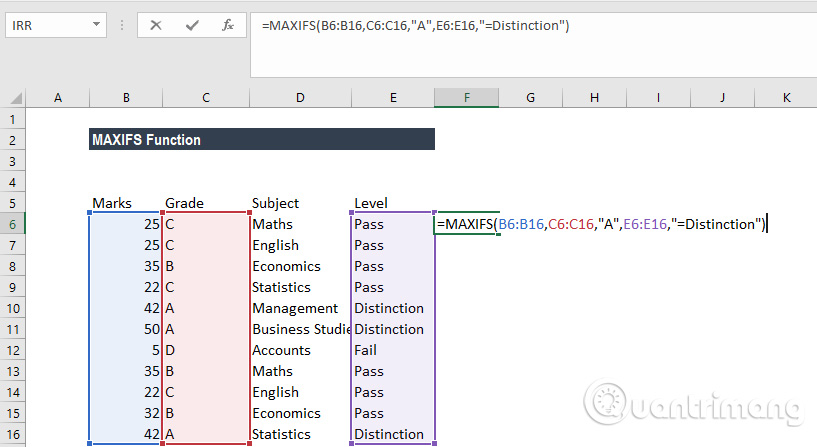This screenshot has width=817, height=447.
Task: Select row 5 header
Action: pos(13,203)
